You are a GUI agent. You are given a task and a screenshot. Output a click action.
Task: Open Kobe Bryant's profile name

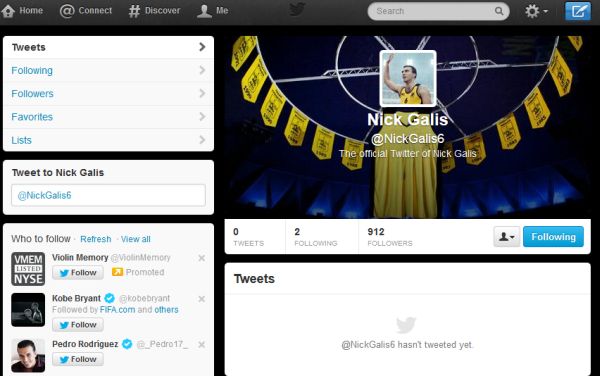click(77, 298)
